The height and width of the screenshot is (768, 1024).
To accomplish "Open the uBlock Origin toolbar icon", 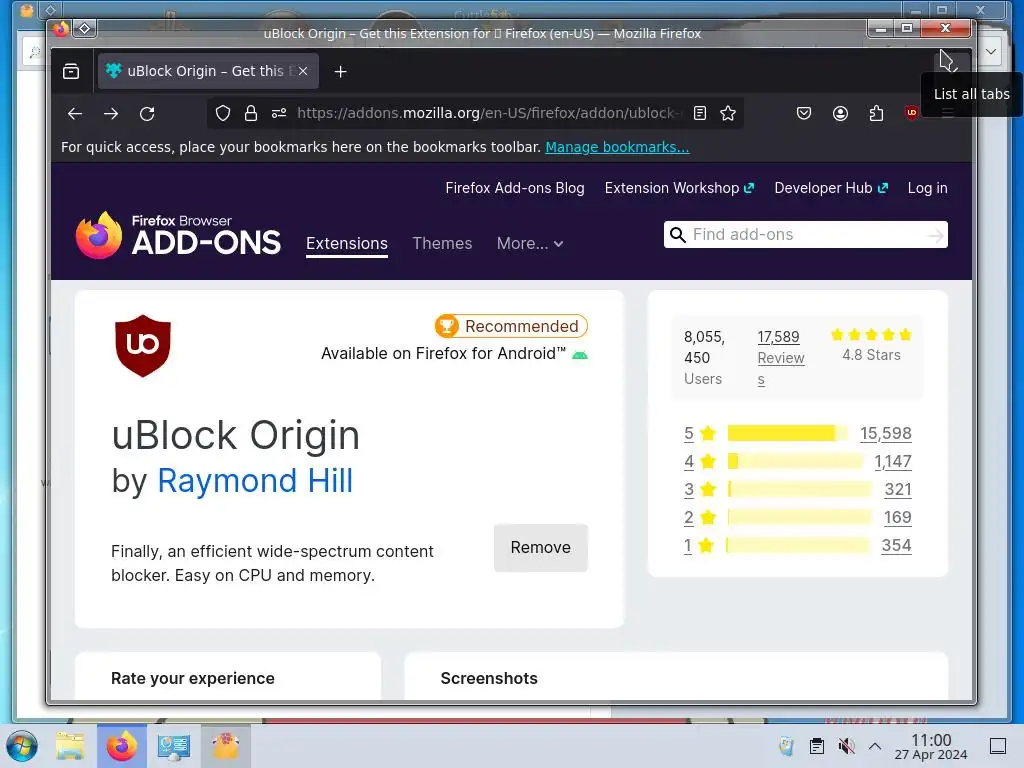I will 912,113.
